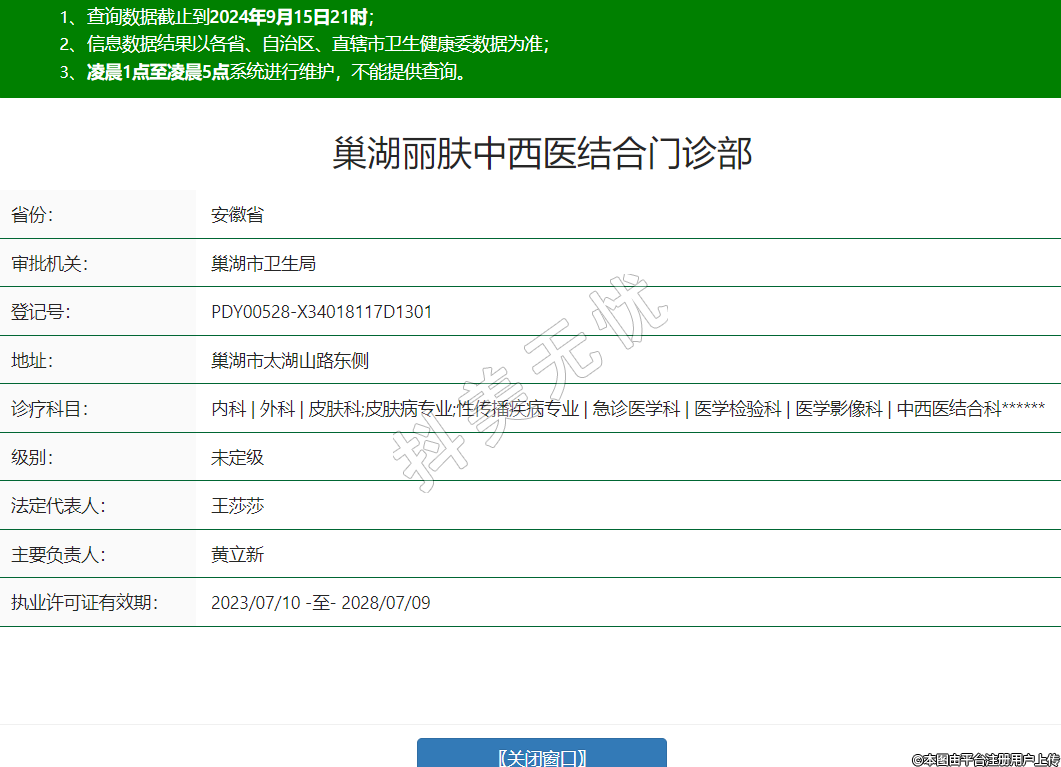This screenshot has width=1061, height=767.
Task: Click the 审批机关 row label
Action: (49, 263)
